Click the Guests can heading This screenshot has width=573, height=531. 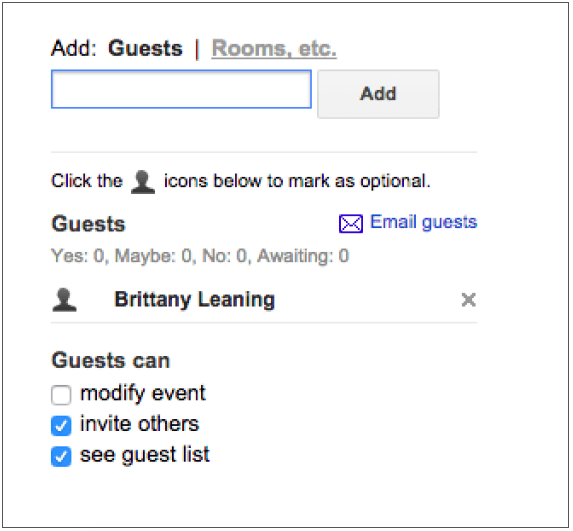pyautogui.click(x=111, y=360)
